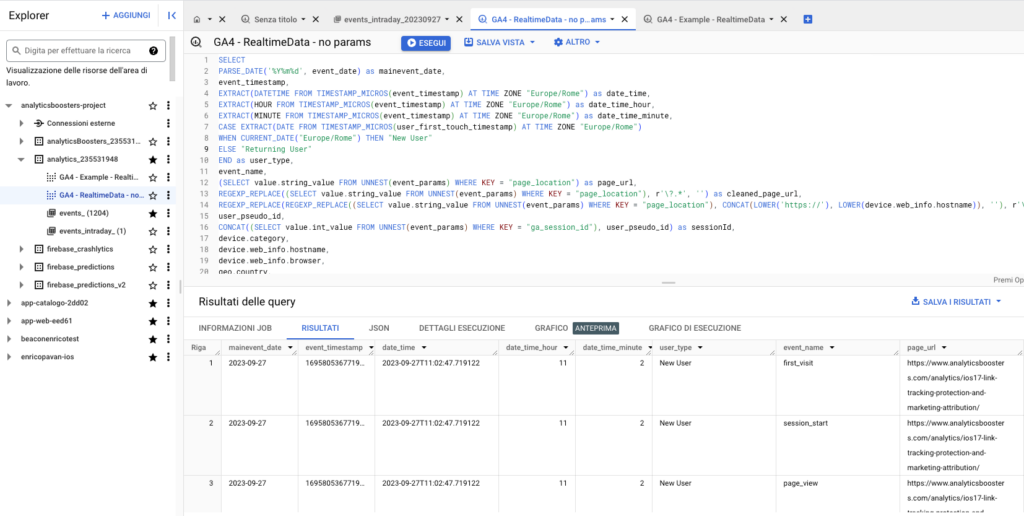
Task: Expand the firebase_predictions_v2 dataset
Action: 22,285
